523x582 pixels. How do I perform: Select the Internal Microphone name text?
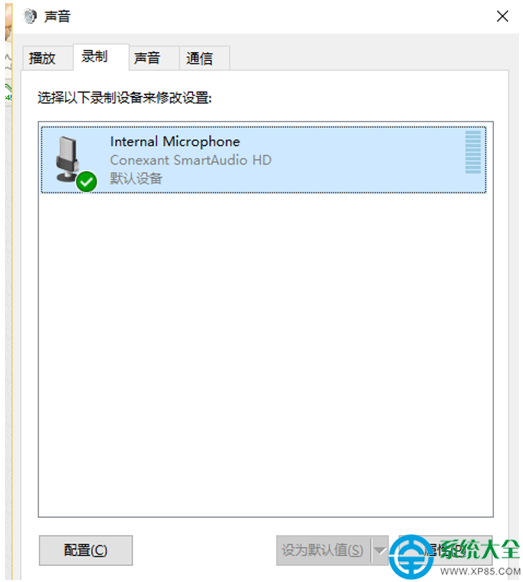(175, 141)
